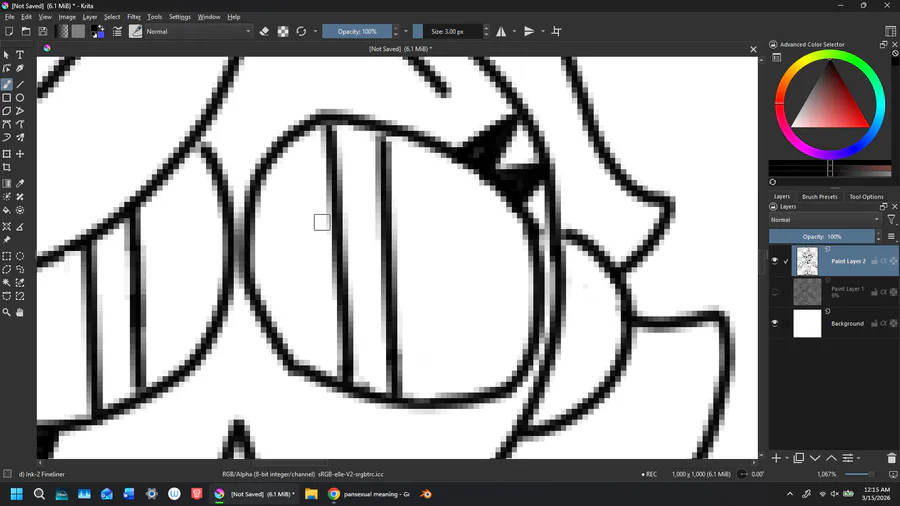The image size is (900, 506).
Task: Select the Calligraphy tool
Action: pos(20,68)
